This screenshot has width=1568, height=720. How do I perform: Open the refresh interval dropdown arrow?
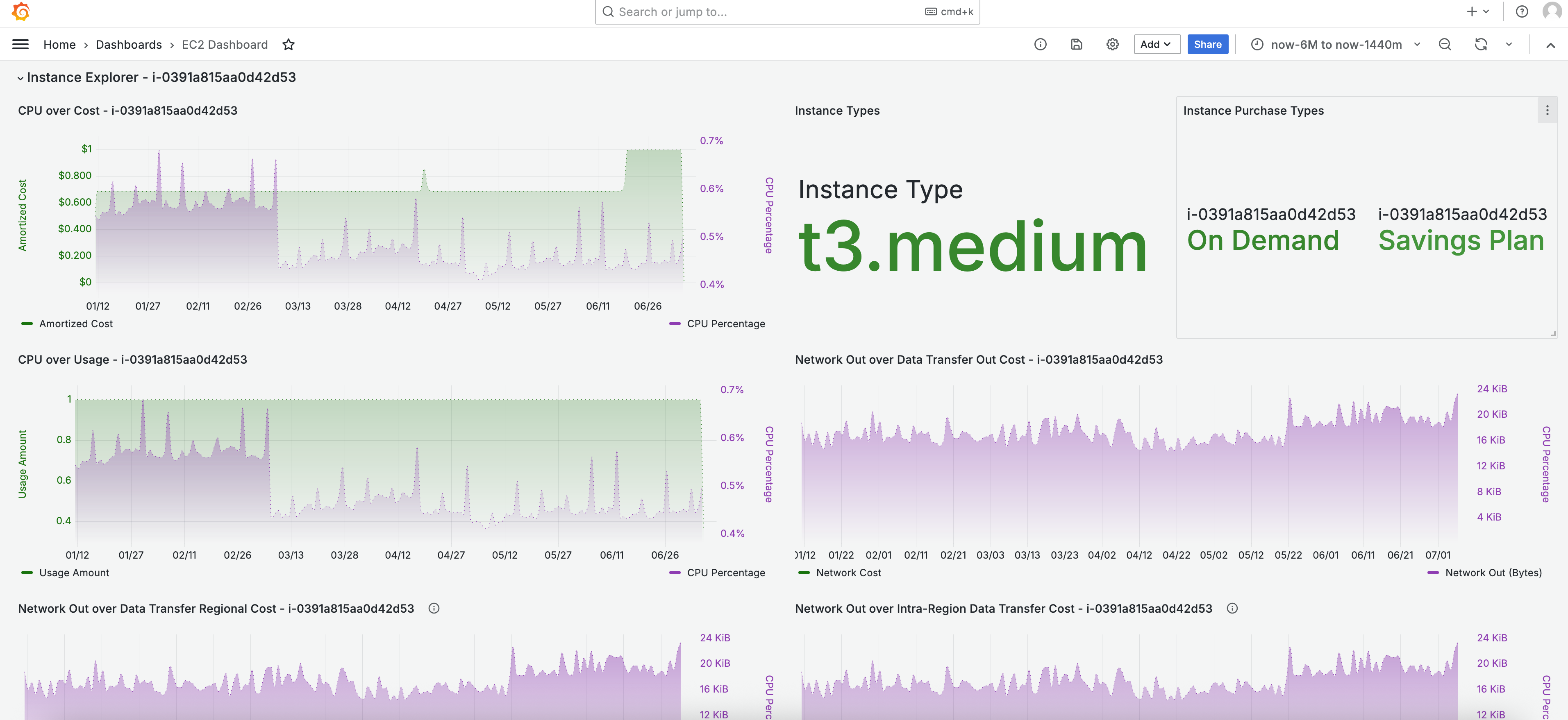(x=1509, y=44)
